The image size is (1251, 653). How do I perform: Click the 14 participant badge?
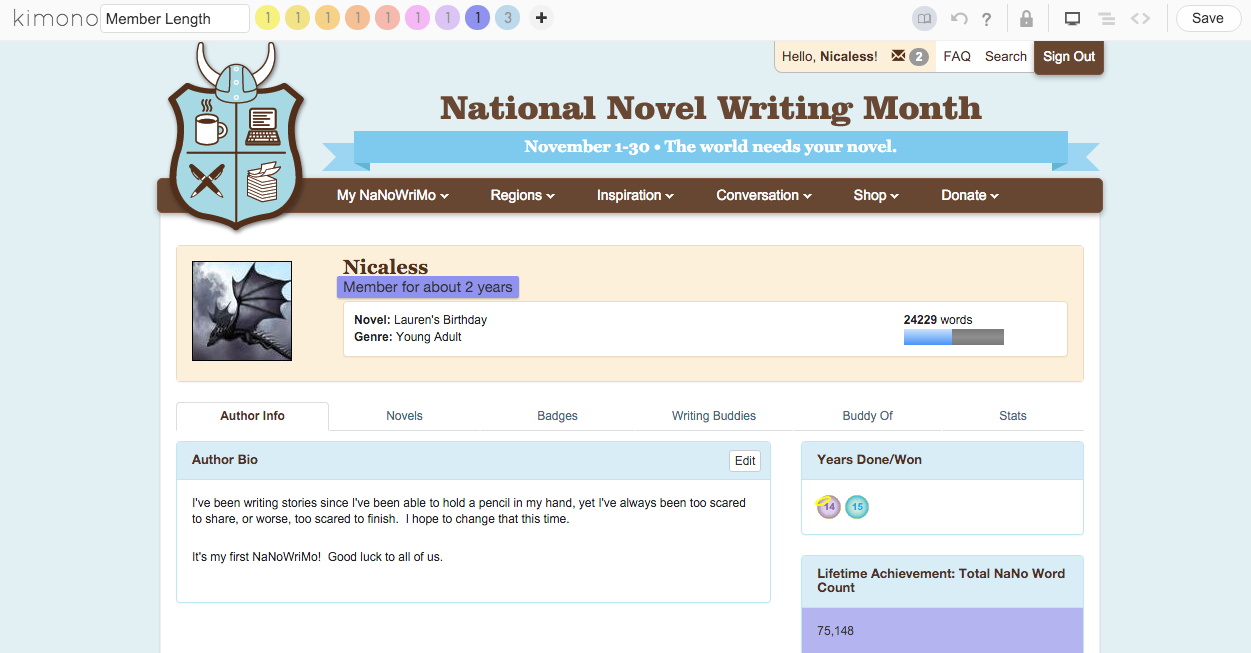828,507
